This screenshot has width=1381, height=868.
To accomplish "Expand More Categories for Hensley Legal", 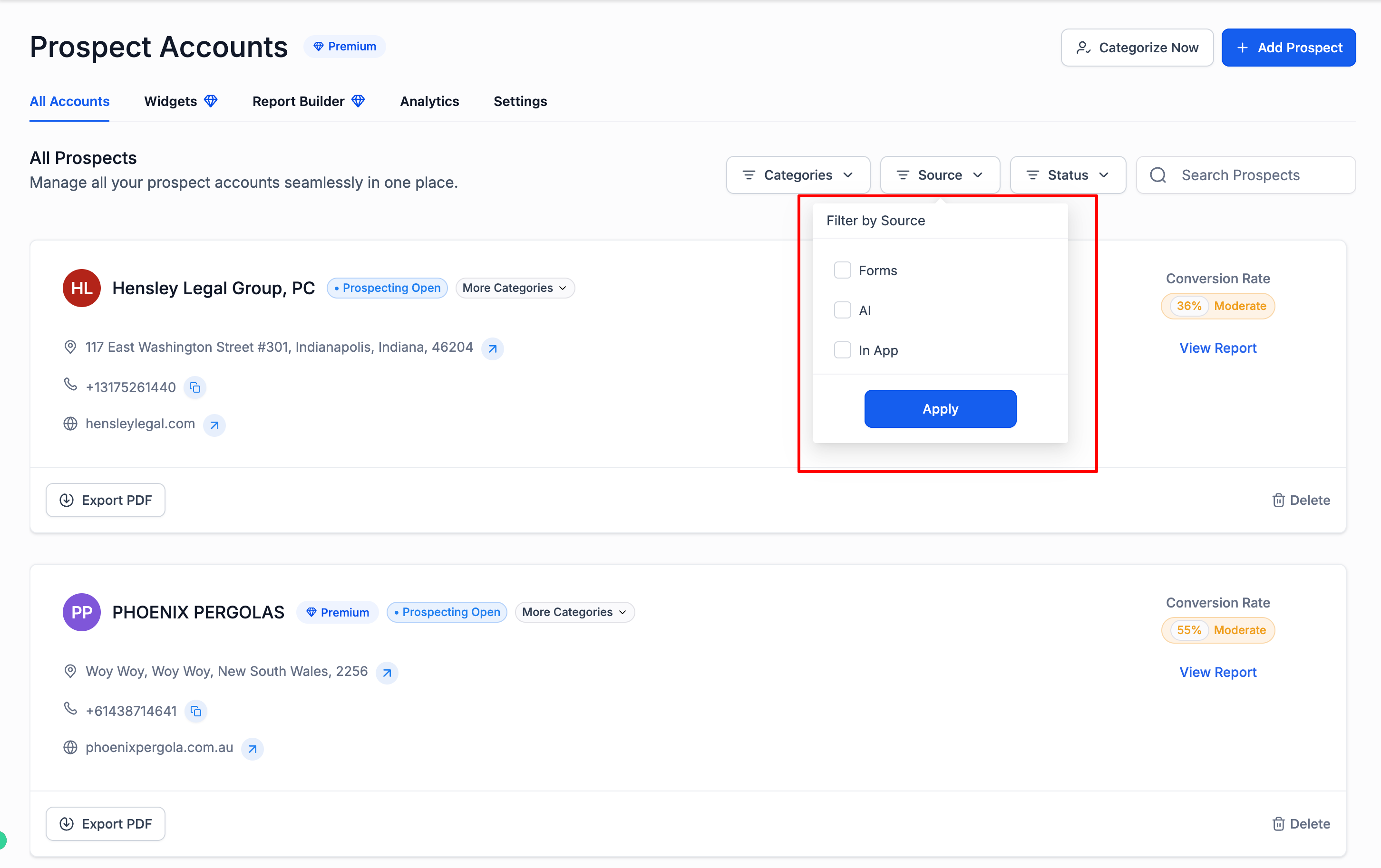I will [515, 288].
